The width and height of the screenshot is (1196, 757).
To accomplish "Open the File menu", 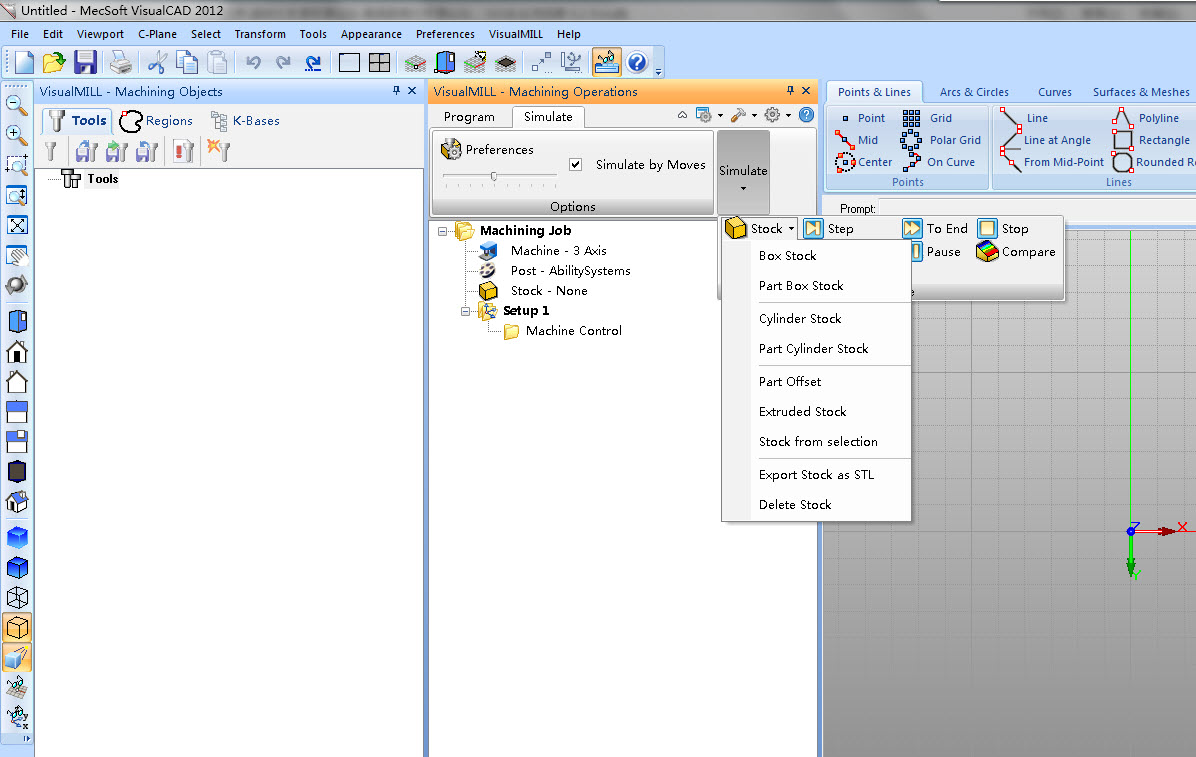I will point(20,34).
